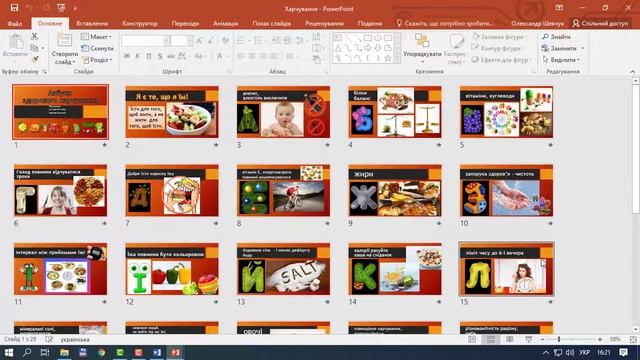Click zoom in plus button
Screen dimensions: 640x360
pos(600,340)
